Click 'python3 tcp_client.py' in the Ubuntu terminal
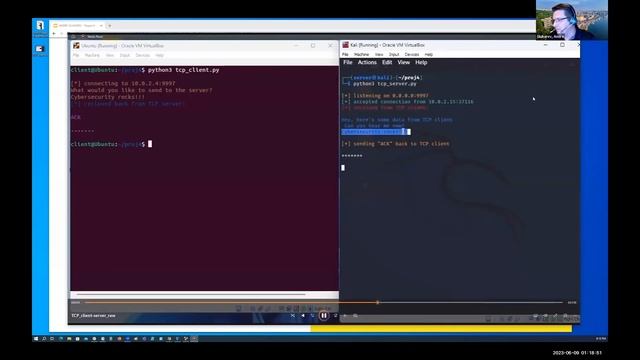The image size is (640, 360). tap(183, 70)
